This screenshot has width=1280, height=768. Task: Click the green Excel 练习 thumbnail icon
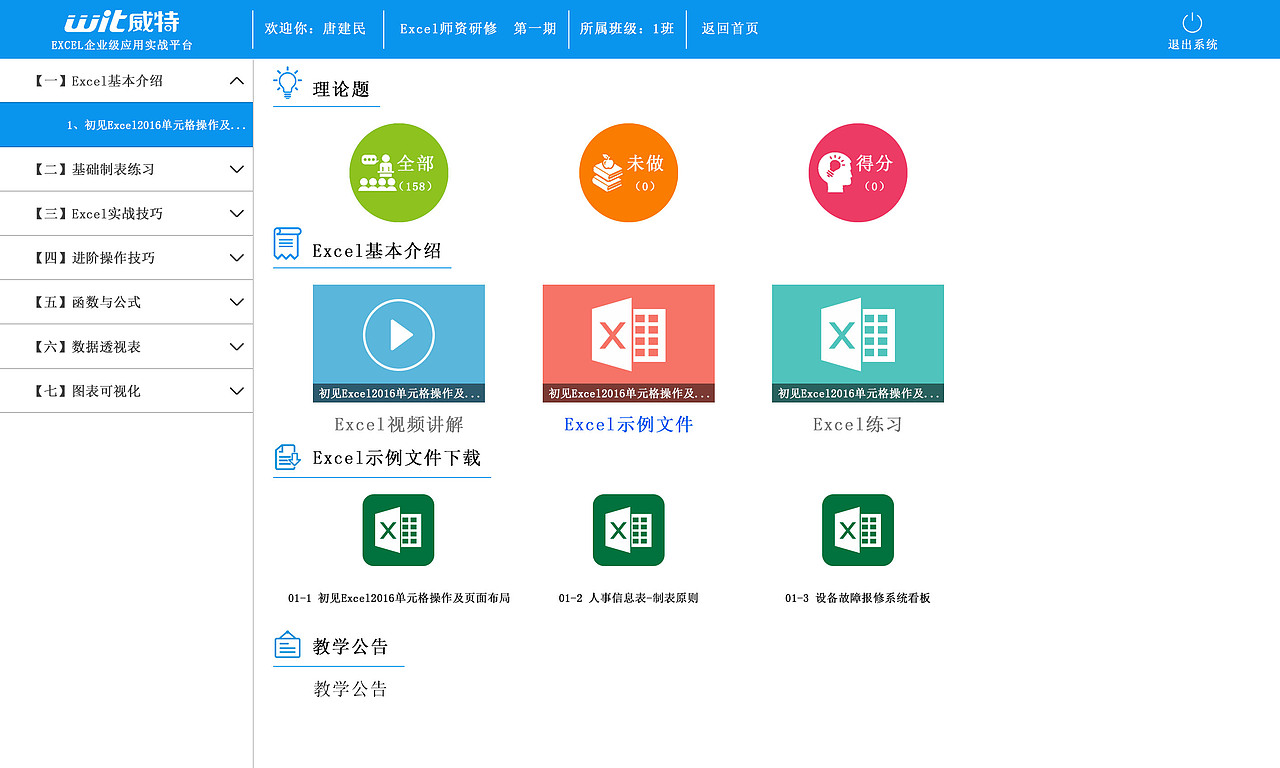coord(857,340)
